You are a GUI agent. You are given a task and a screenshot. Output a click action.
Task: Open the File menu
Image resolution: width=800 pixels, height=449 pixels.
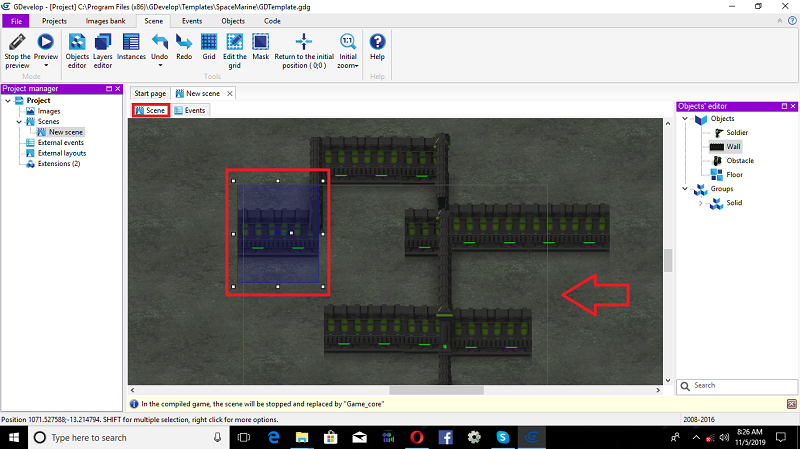(x=16, y=21)
